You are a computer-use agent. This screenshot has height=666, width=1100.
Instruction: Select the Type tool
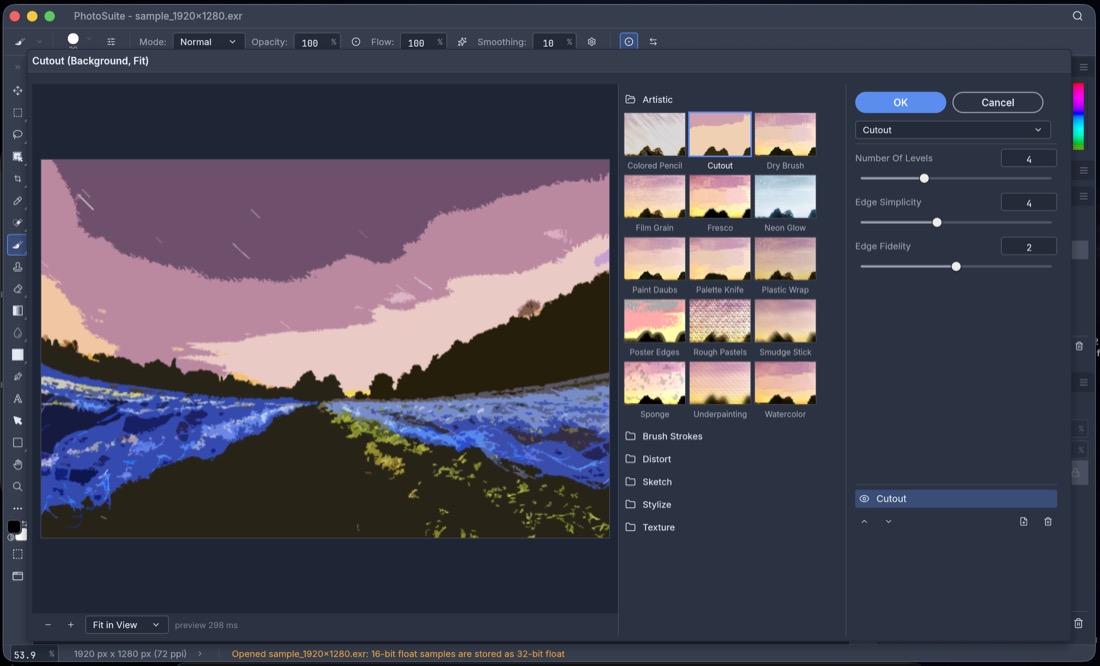coord(18,399)
